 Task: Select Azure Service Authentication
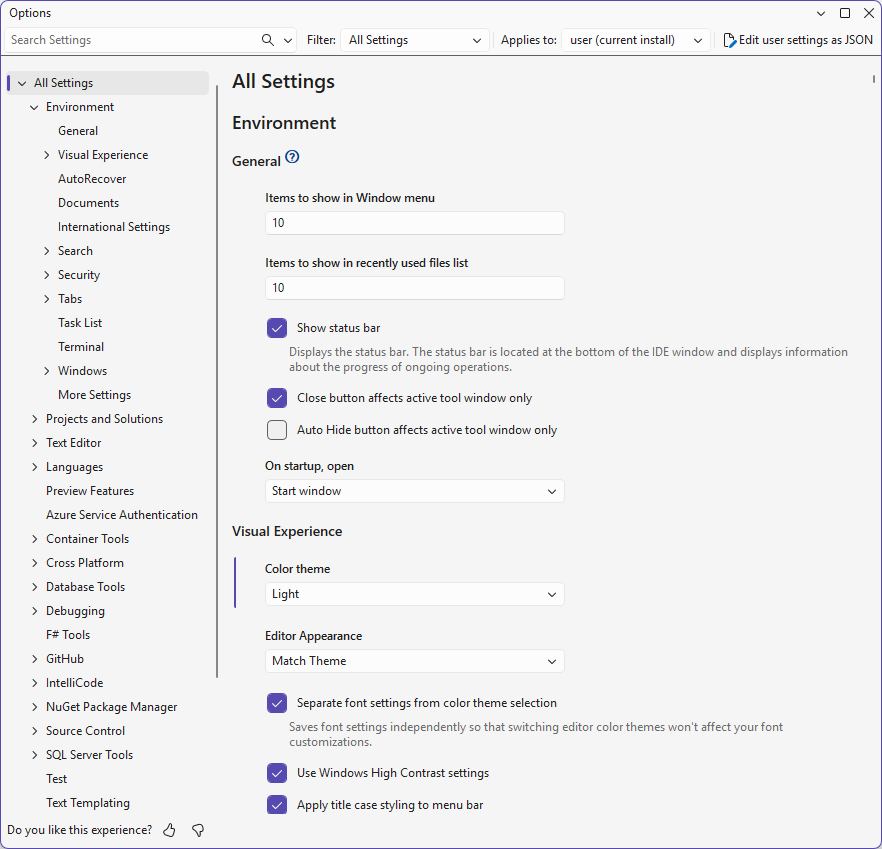coord(122,515)
